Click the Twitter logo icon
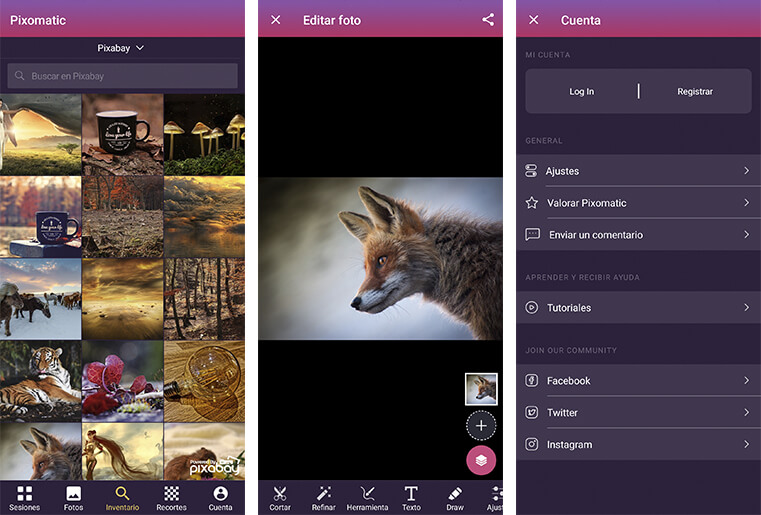Image resolution: width=761 pixels, height=515 pixels. coord(531,413)
